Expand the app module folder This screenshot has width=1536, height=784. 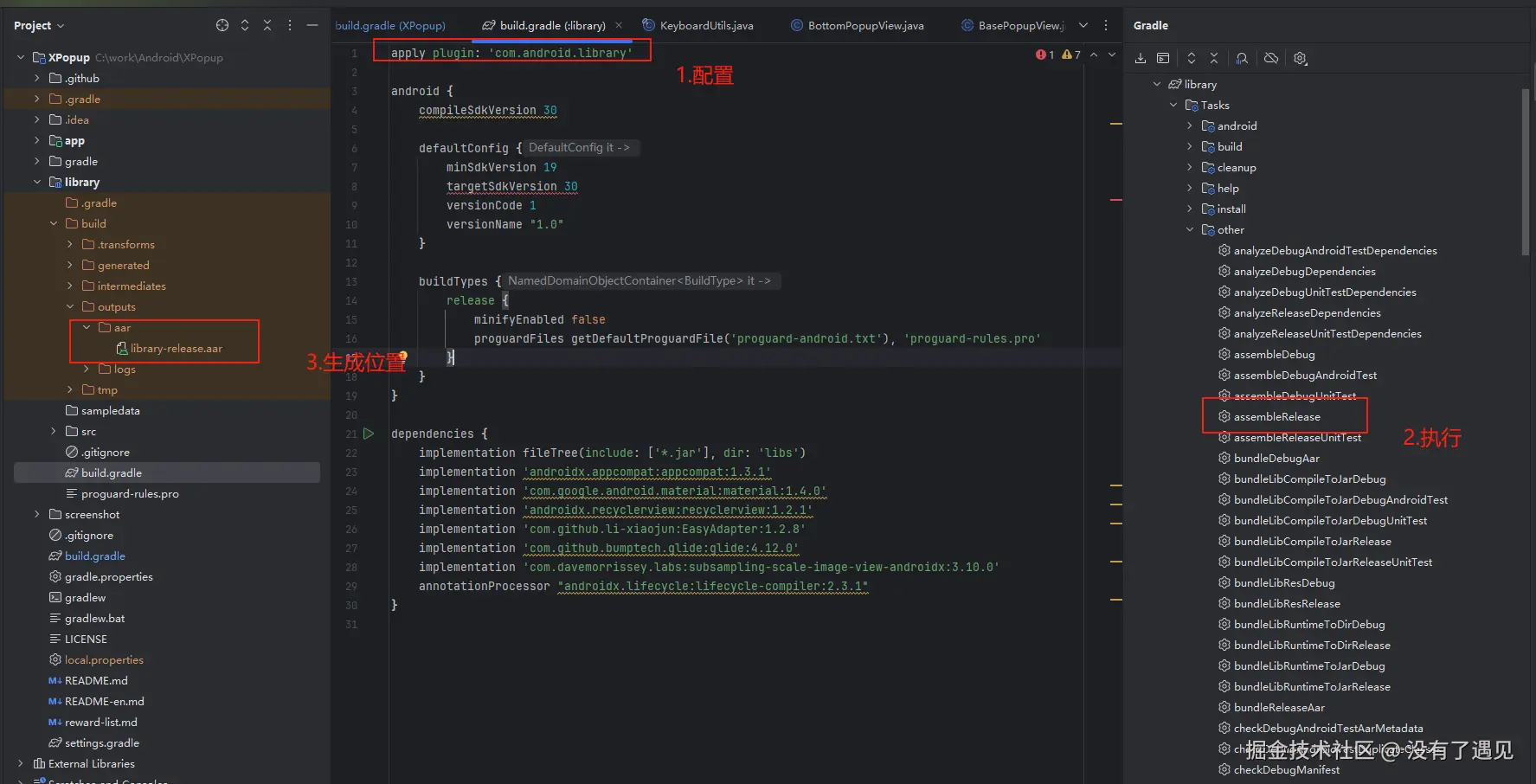click(x=36, y=140)
